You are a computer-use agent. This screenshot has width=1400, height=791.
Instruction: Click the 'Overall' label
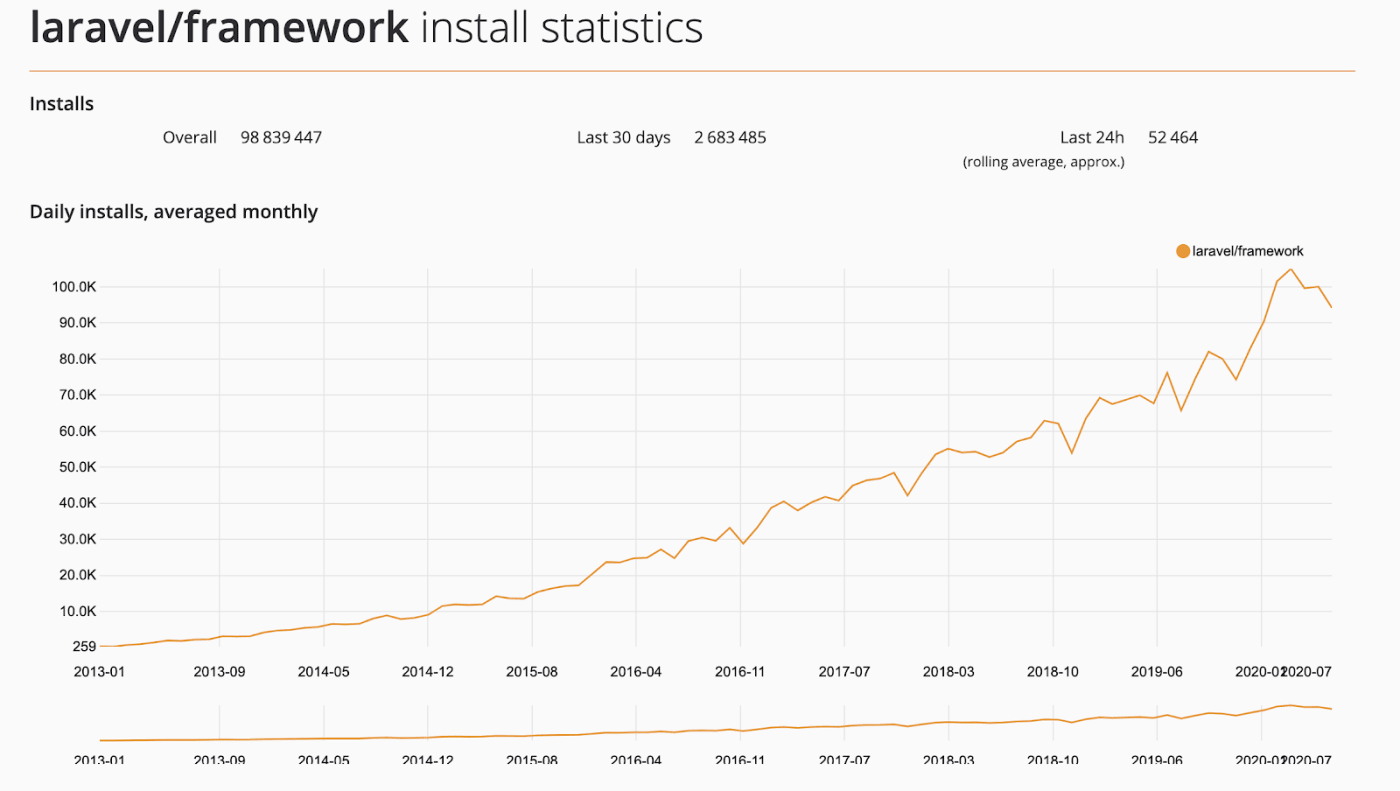(190, 137)
